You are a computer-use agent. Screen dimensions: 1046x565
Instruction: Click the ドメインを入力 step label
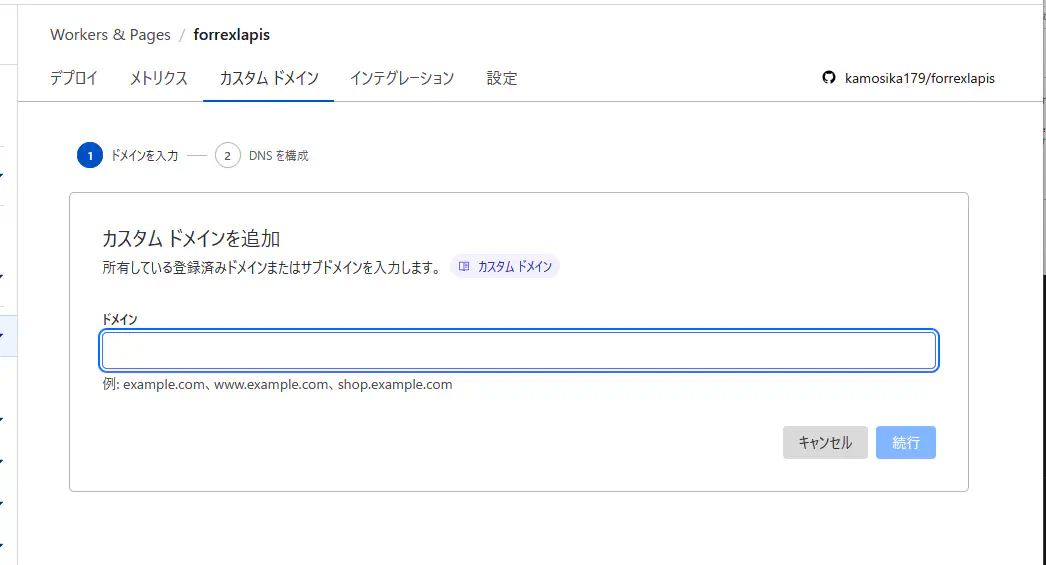(144, 156)
